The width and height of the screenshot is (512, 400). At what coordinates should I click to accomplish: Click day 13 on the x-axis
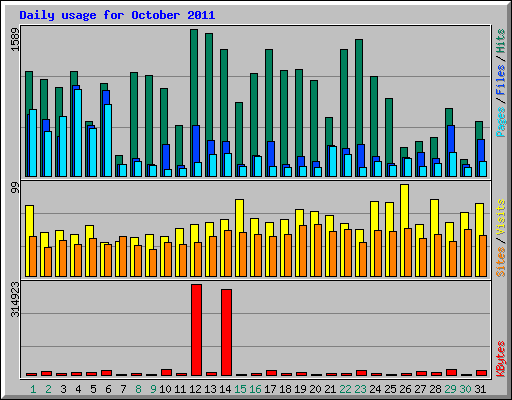[x=210, y=389]
